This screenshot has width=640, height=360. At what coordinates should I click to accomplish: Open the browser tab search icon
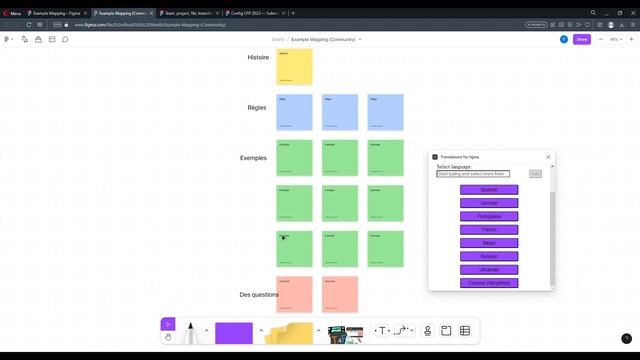(x=593, y=13)
